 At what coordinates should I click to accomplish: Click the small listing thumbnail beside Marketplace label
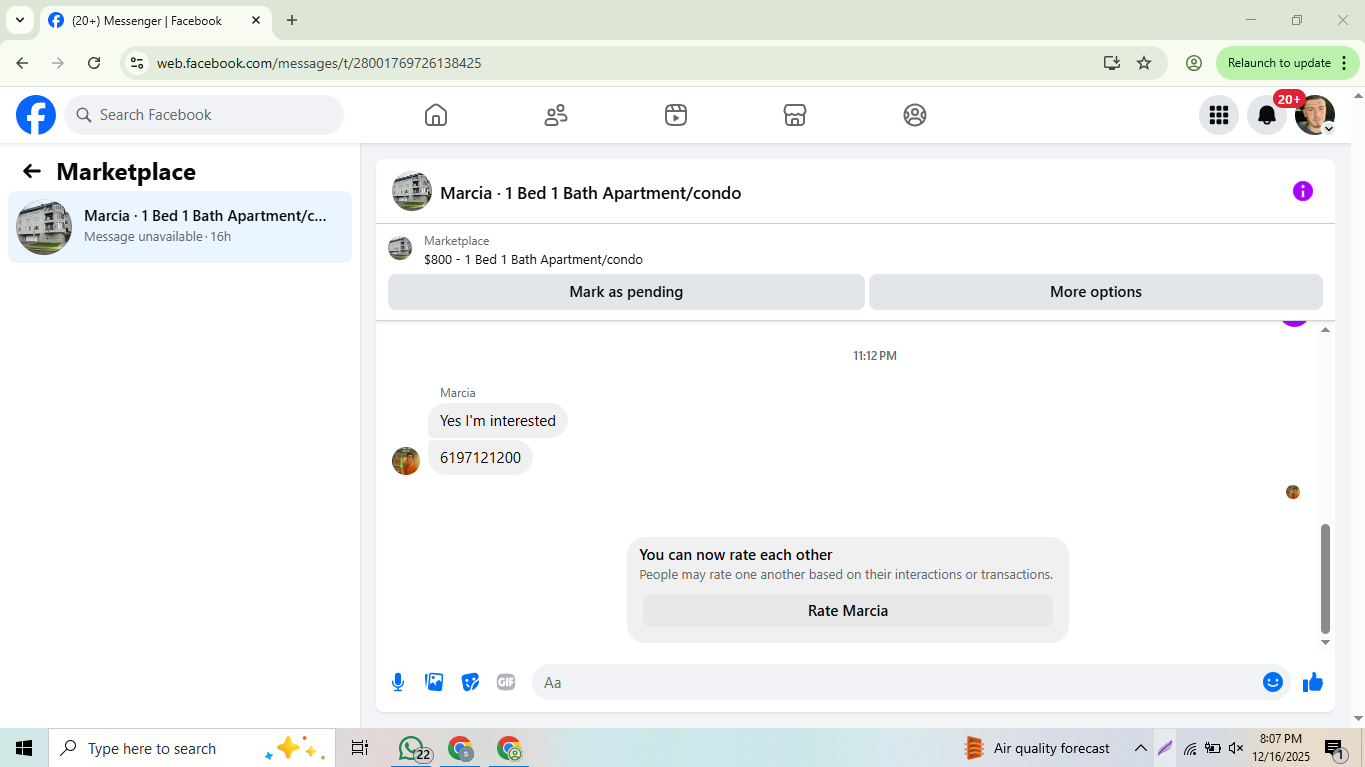[x=400, y=248]
